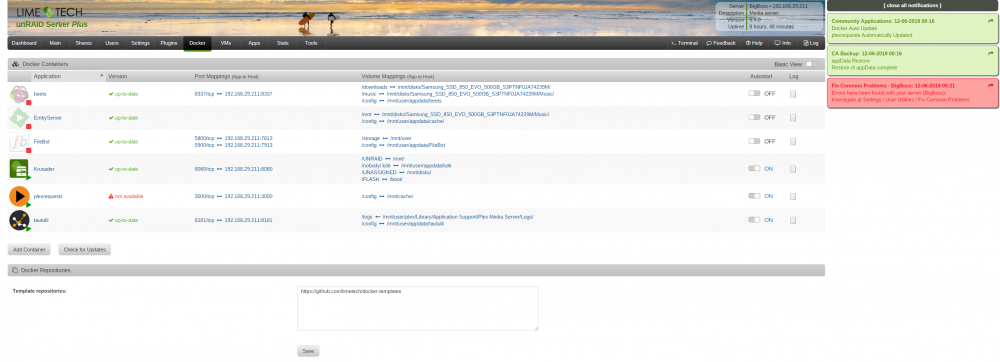1000x362 pixels.
Task: Dismiss the Fix Common Problems notification arrow
Action: click(990, 85)
